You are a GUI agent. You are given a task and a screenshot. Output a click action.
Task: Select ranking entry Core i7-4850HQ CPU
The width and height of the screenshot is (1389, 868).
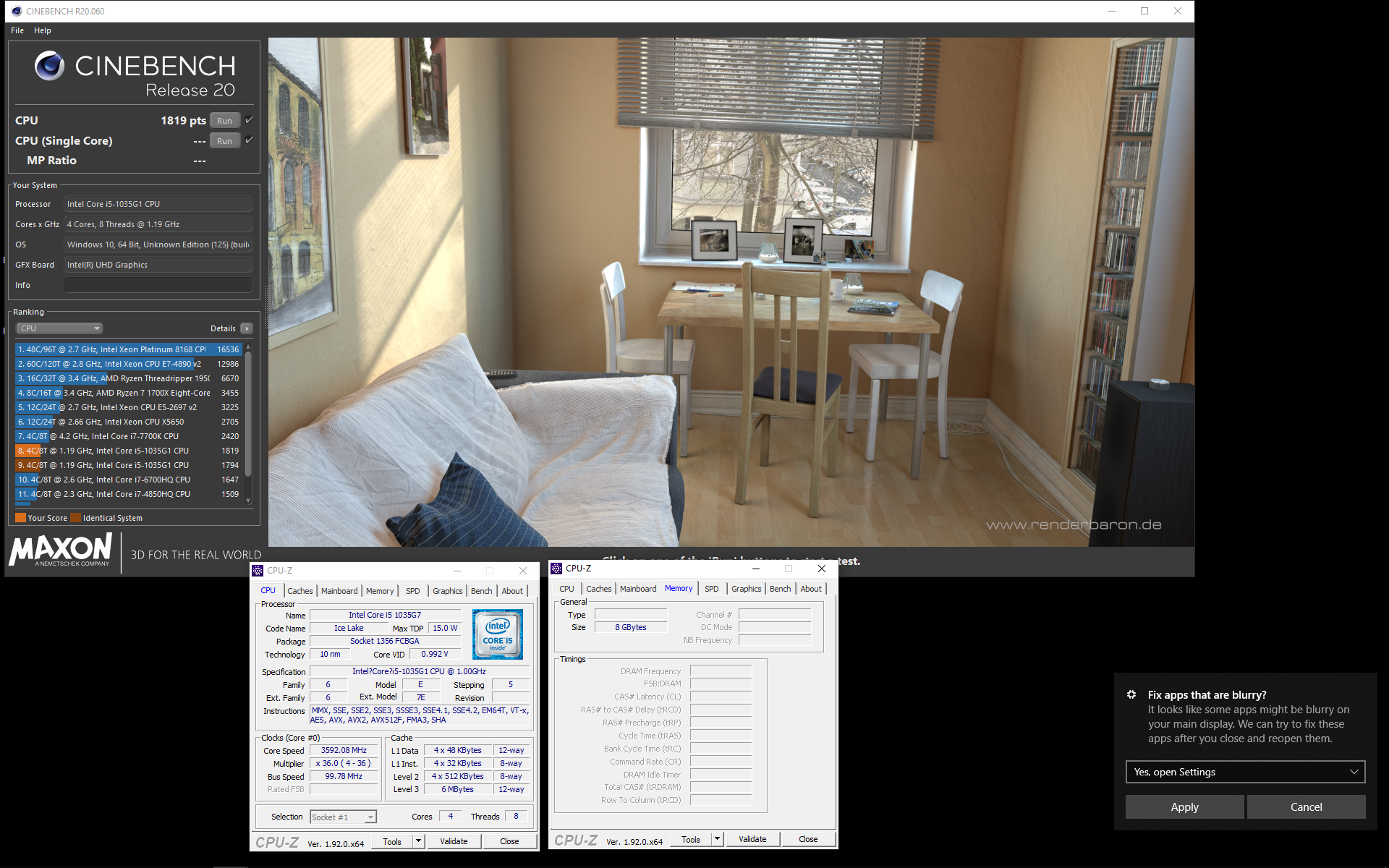[128, 494]
